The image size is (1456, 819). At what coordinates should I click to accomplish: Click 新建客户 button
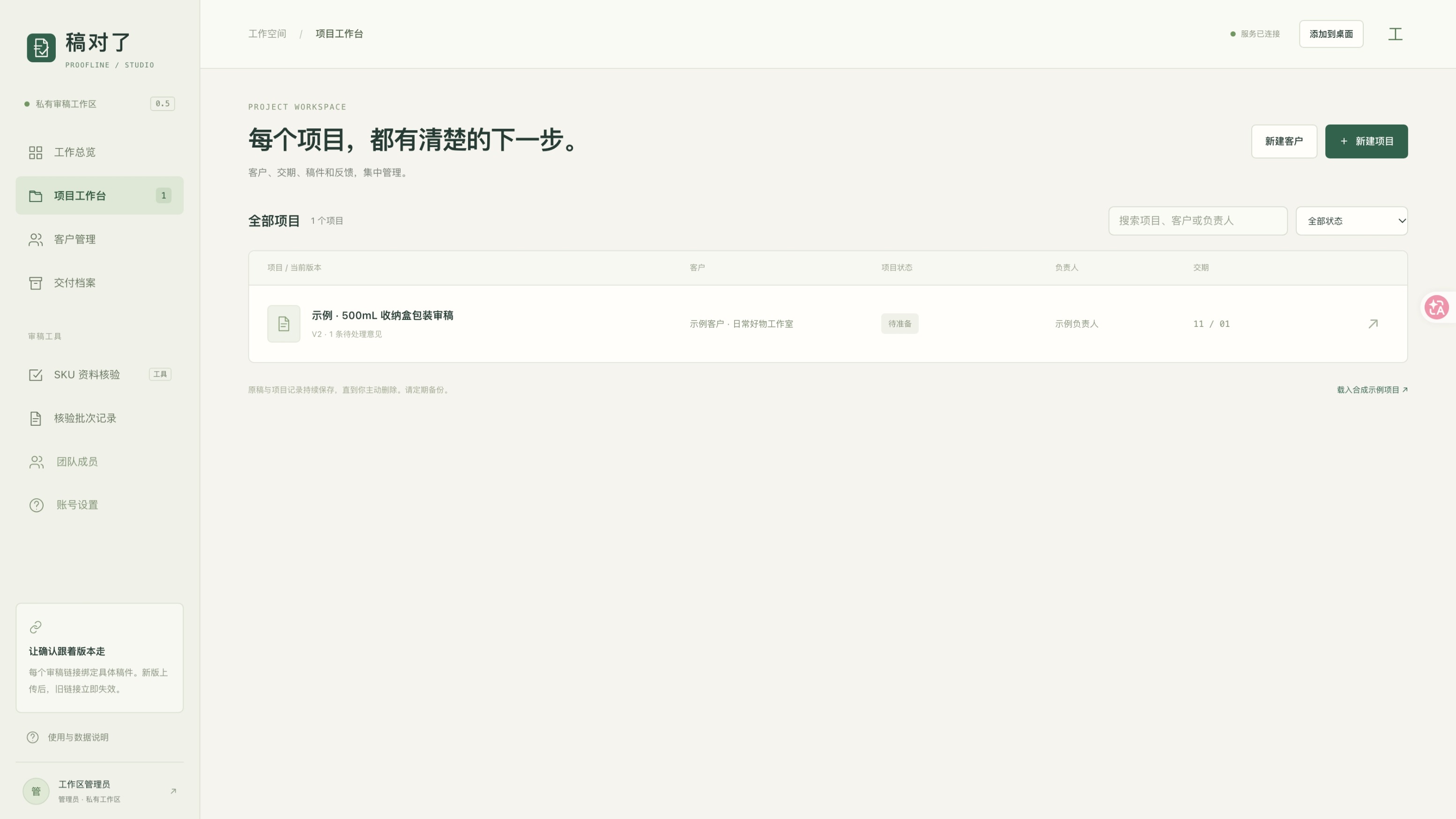click(x=1284, y=141)
